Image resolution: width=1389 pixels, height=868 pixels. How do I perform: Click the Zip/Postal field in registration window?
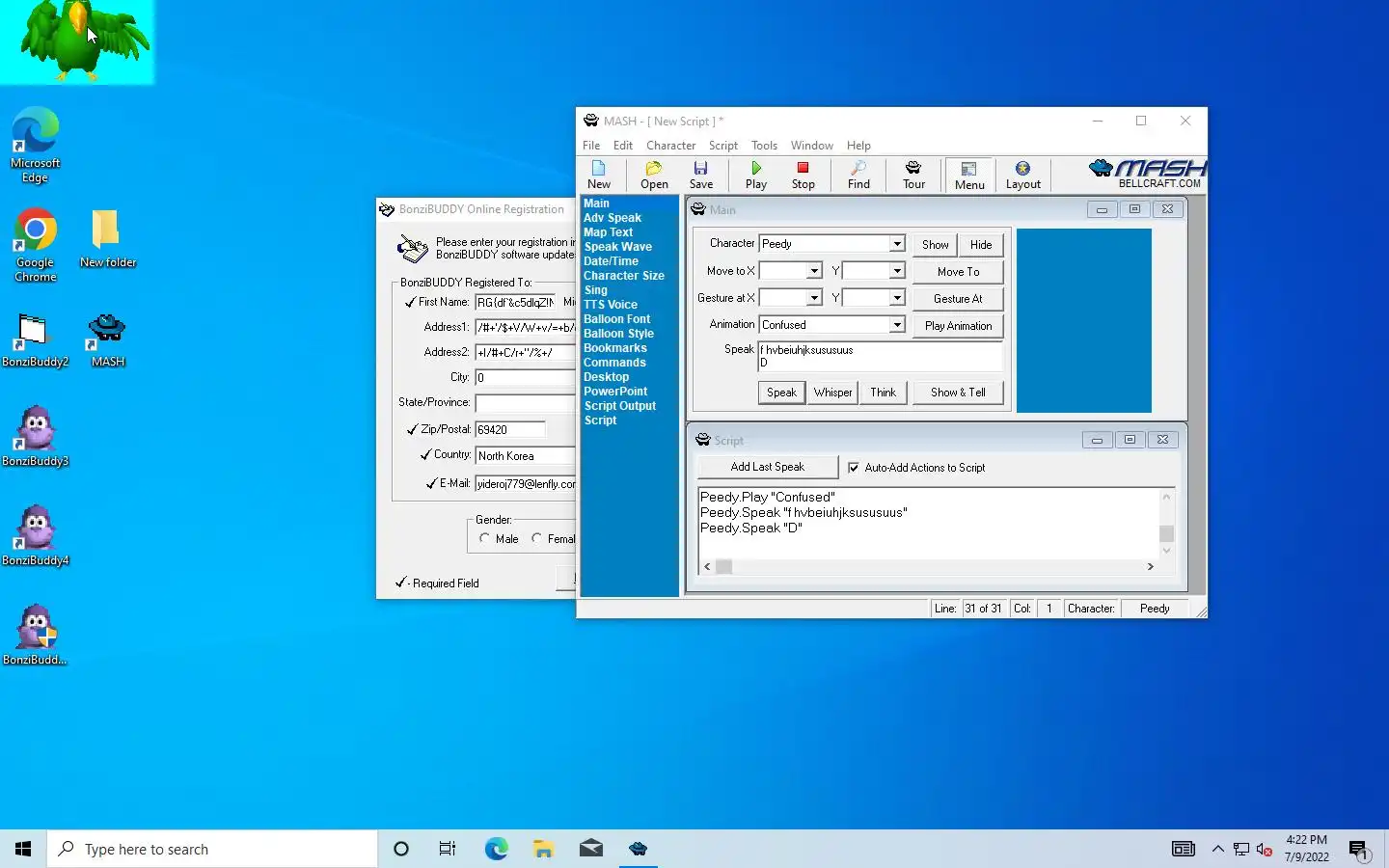point(509,430)
